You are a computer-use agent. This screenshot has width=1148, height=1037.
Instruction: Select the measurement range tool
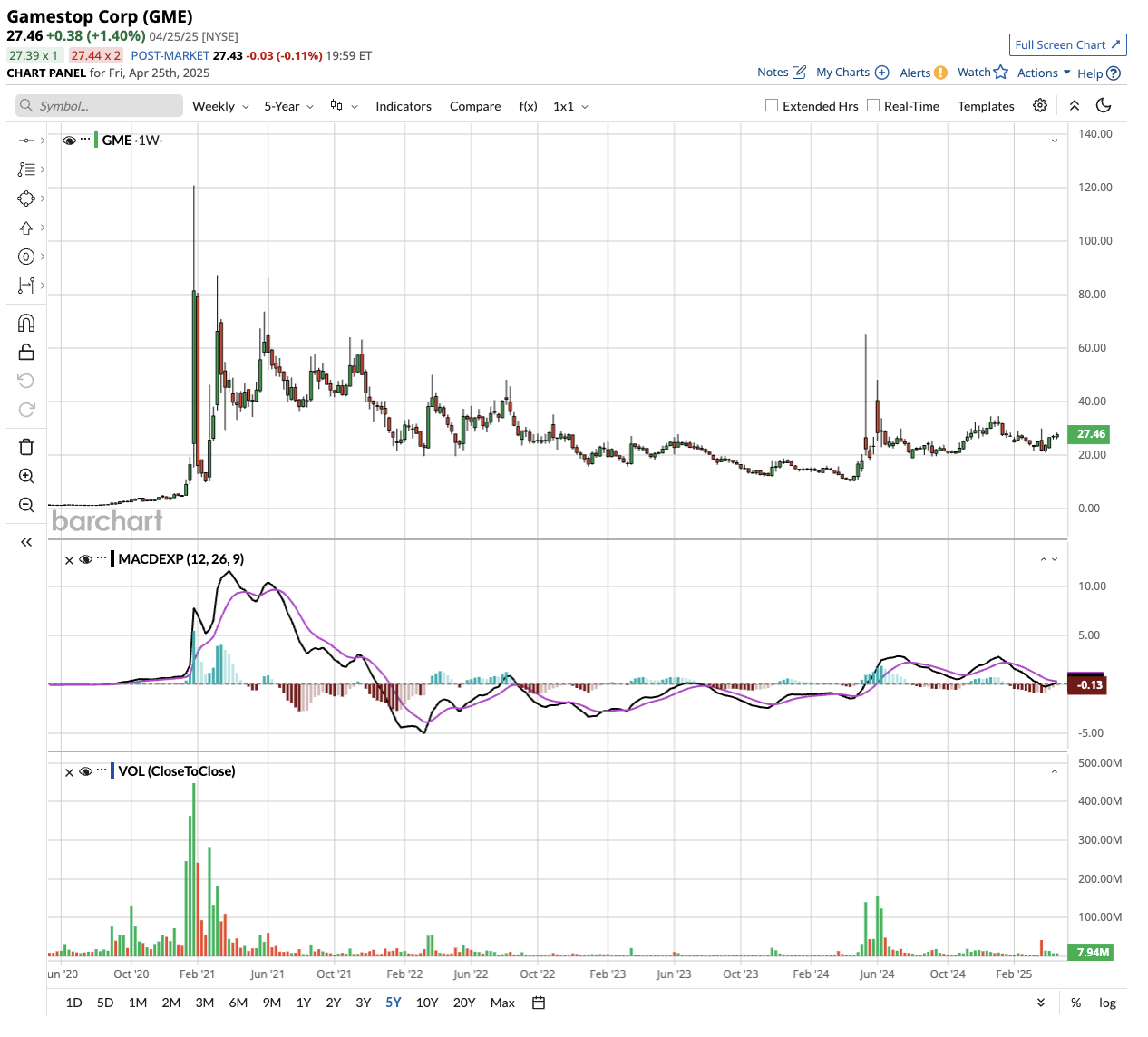[26, 286]
